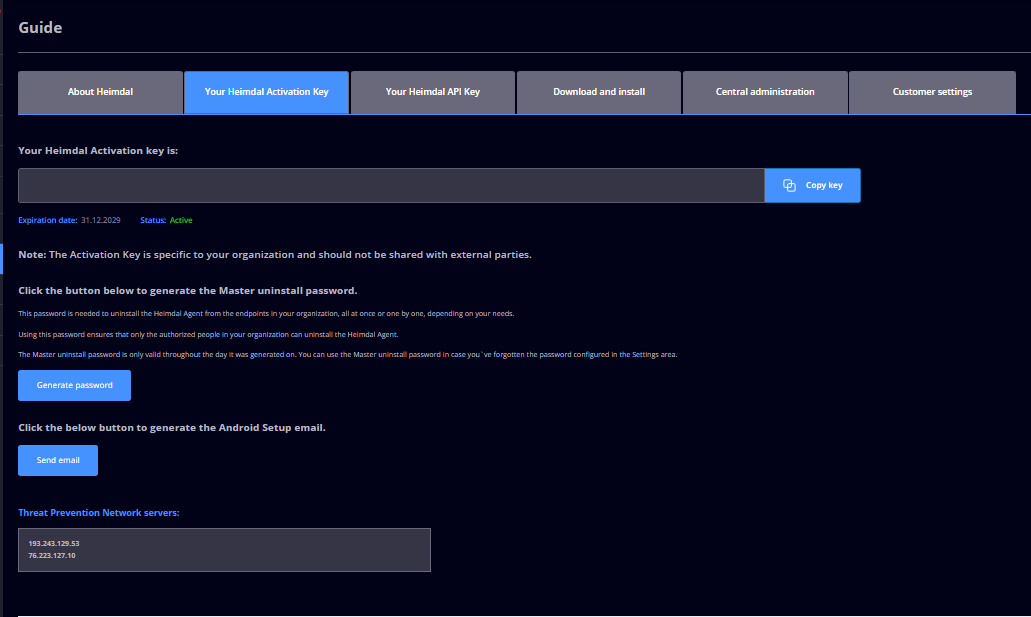Click the Threat Prevention Network servers heading
The height and width of the screenshot is (617, 1031).
[99, 512]
